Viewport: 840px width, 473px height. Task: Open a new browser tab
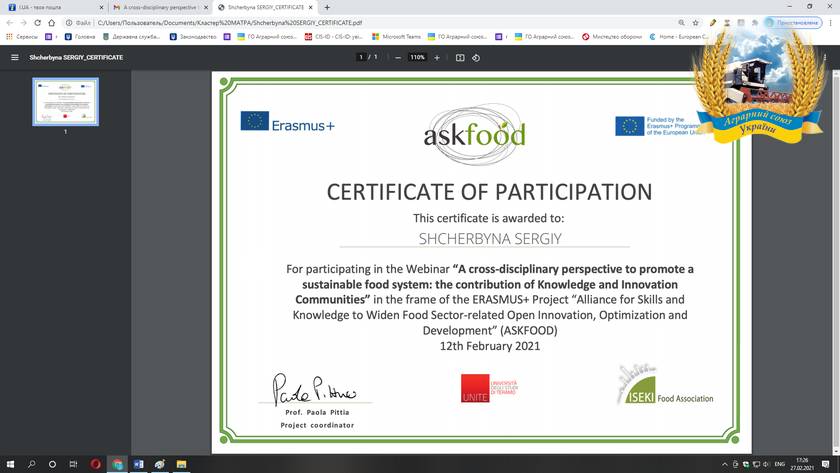[x=327, y=7]
